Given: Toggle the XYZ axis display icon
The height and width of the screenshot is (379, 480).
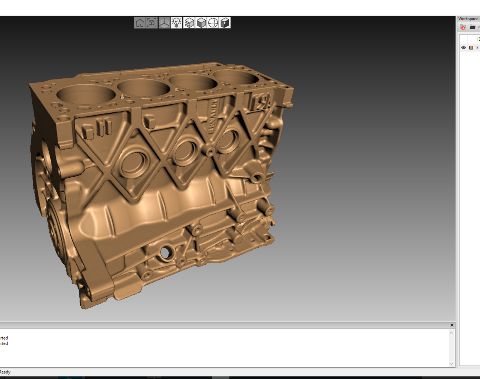Looking at the screenshot, I should click(164, 23).
